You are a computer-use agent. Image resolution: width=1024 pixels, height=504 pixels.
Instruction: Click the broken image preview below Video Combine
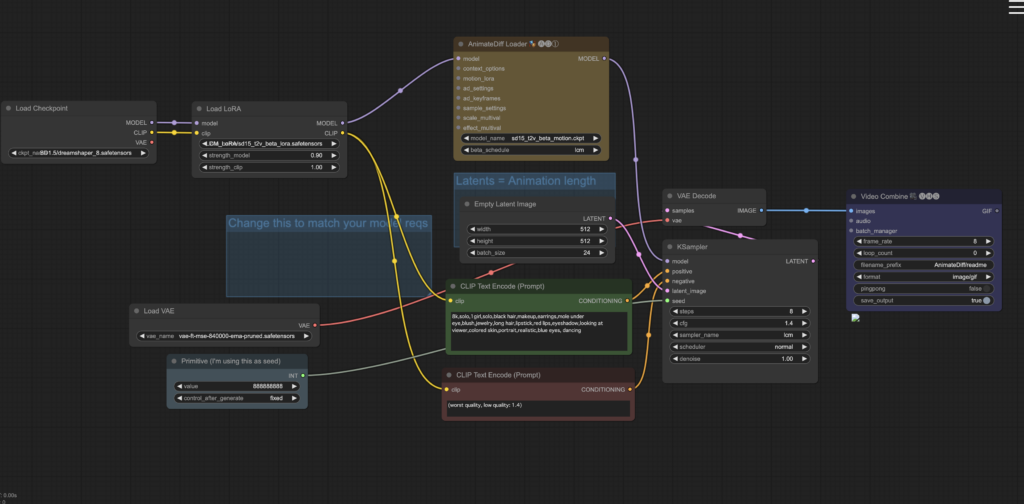tap(855, 318)
